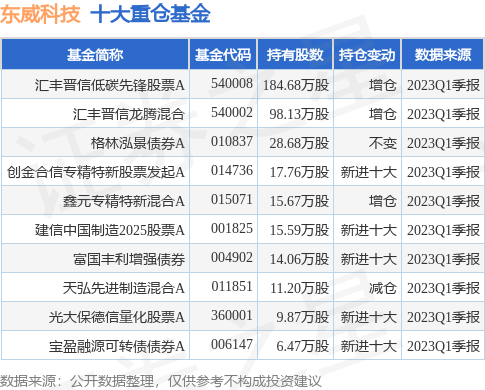The height and width of the screenshot is (390, 485).
Task: Click fund name 创金合信专精特新股票发起A
Action: pos(96,172)
